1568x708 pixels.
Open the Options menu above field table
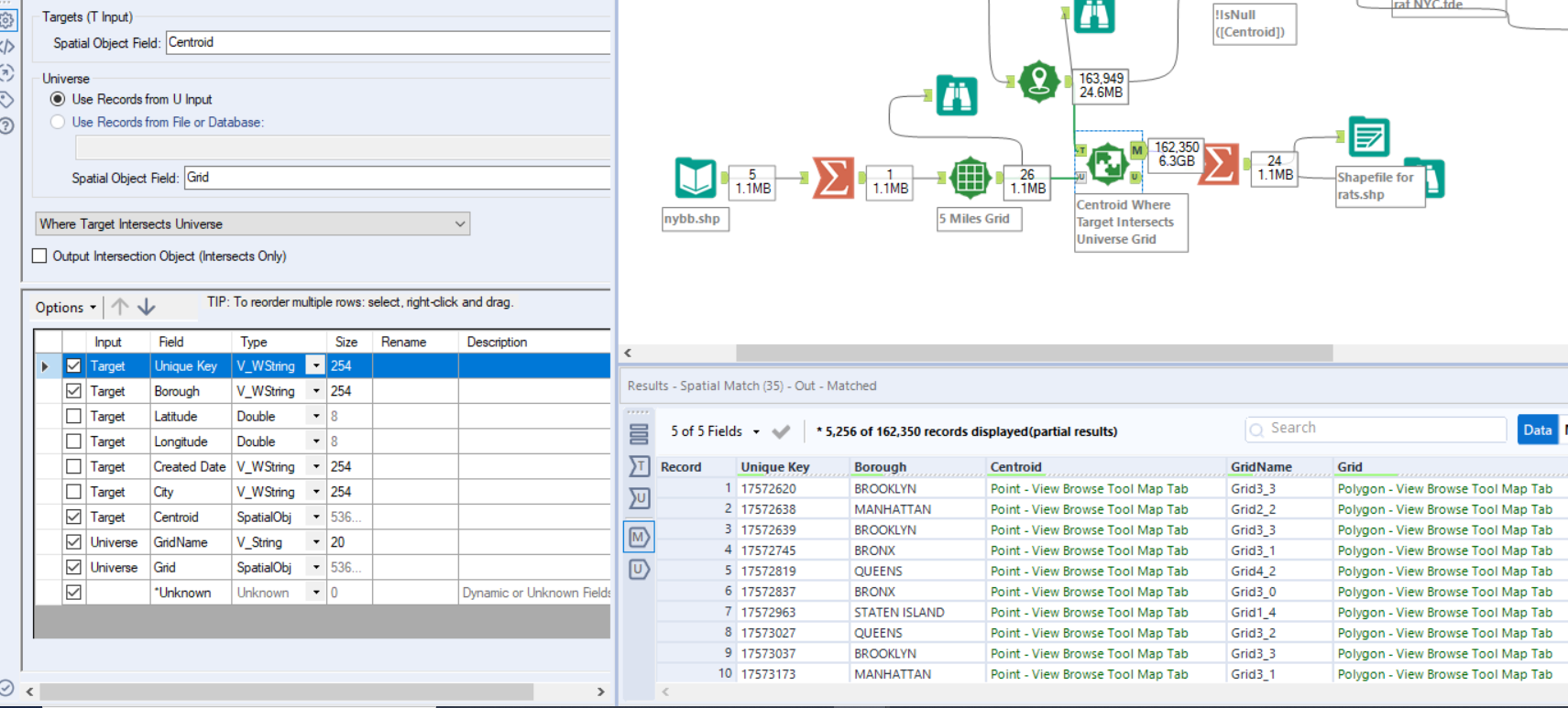[65, 308]
